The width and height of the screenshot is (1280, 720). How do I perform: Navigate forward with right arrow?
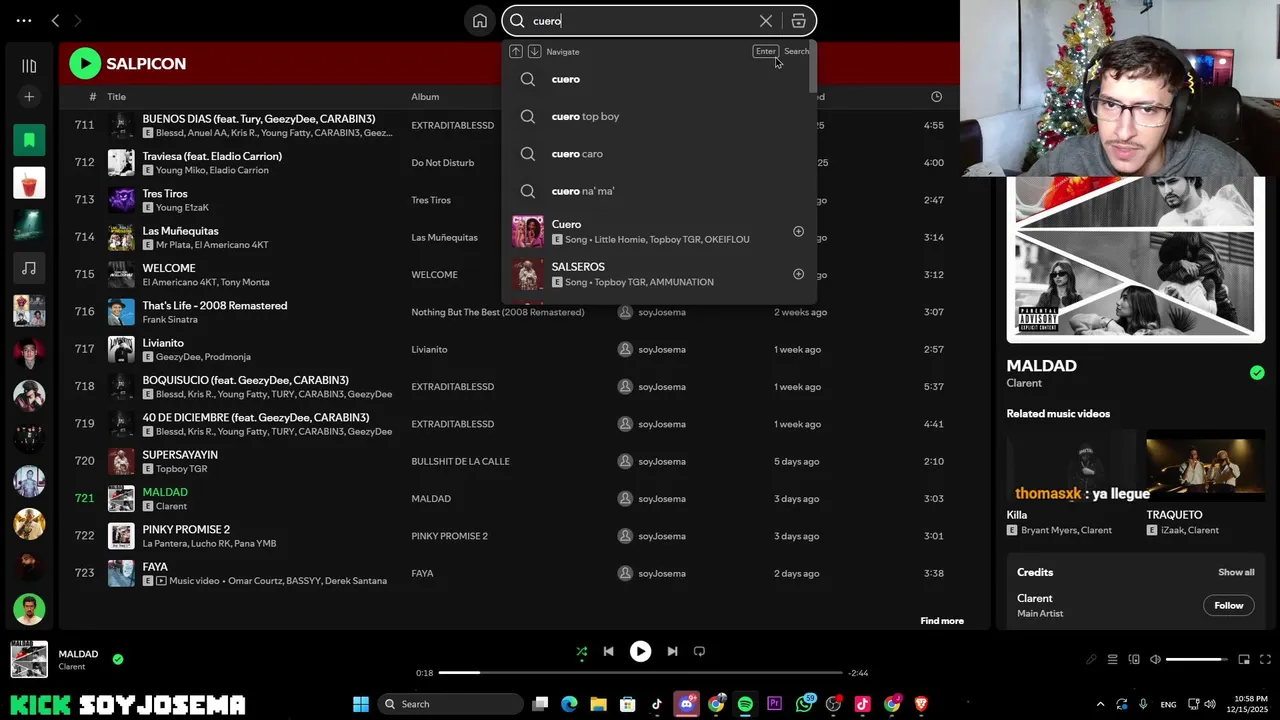[78, 21]
